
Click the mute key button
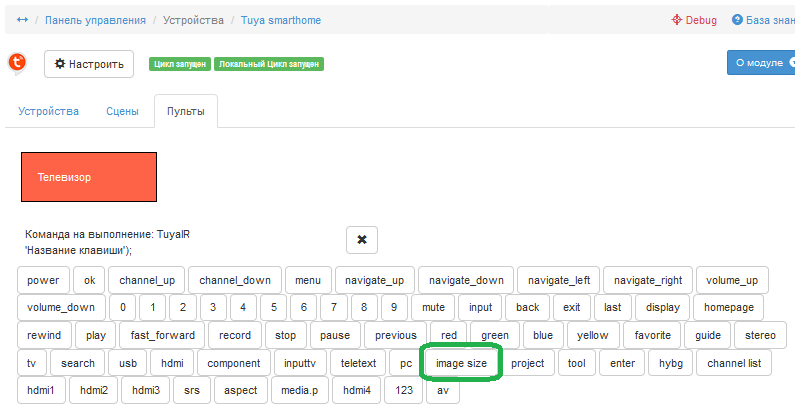point(433,307)
